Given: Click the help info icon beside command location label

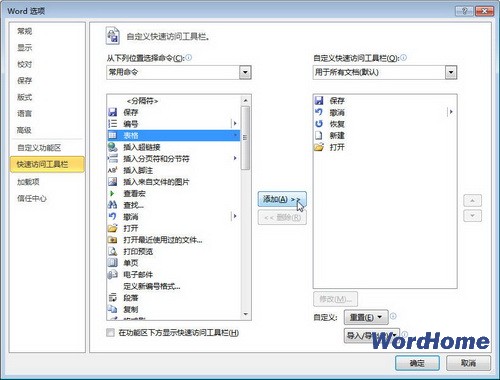Looking at the screenshot, I should click(189, 58).
